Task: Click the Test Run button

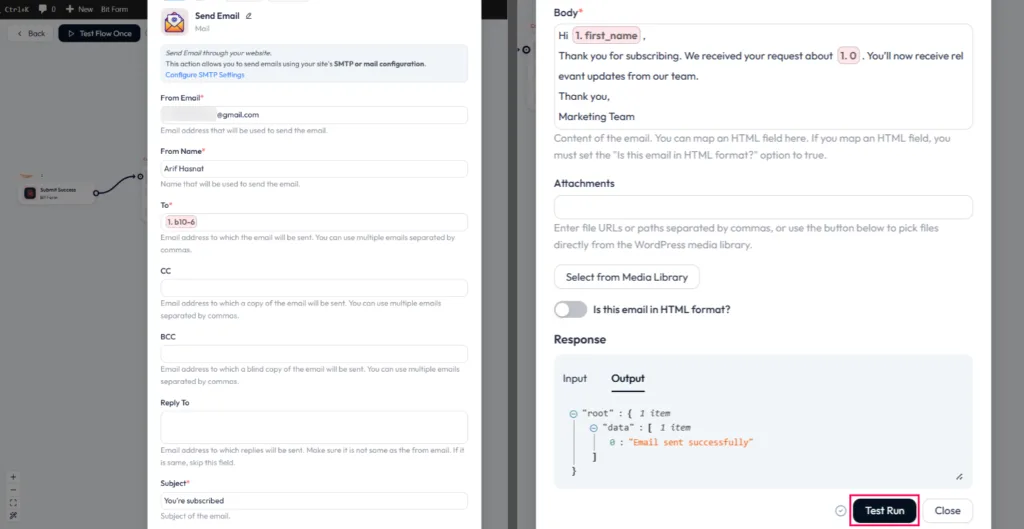Action: point(884,511)
